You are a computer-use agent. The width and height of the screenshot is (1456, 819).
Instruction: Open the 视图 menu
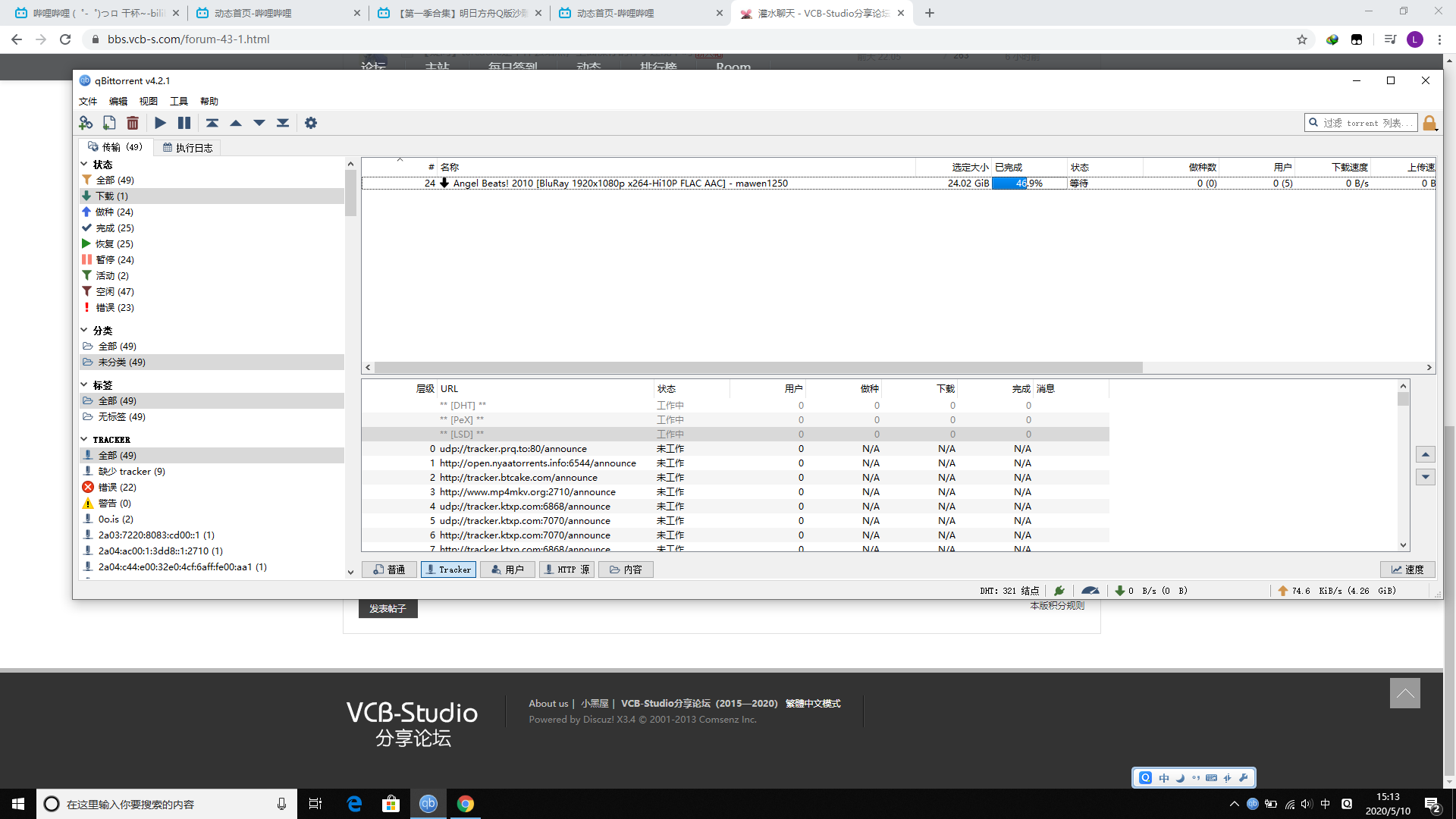[149, 101]
